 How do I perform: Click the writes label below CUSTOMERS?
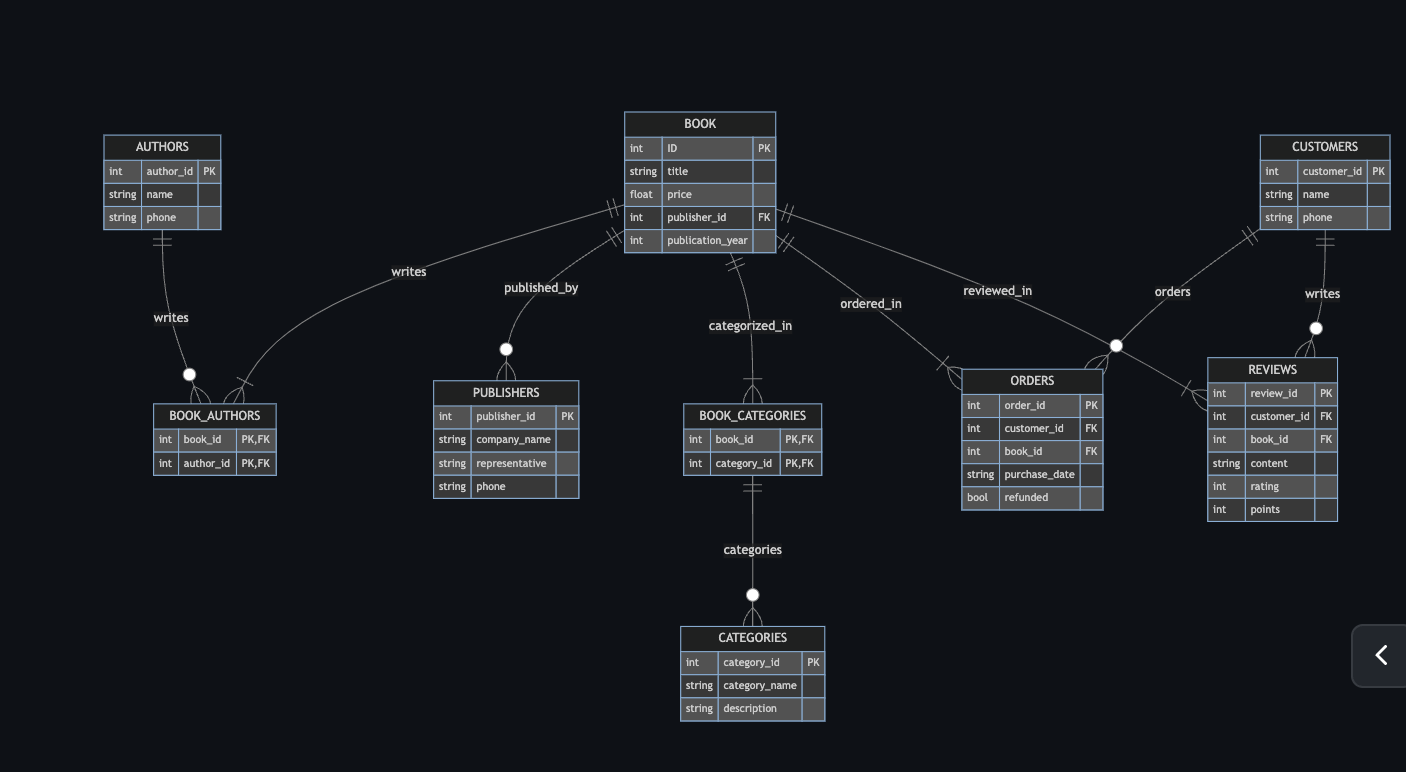point(1322,294)
